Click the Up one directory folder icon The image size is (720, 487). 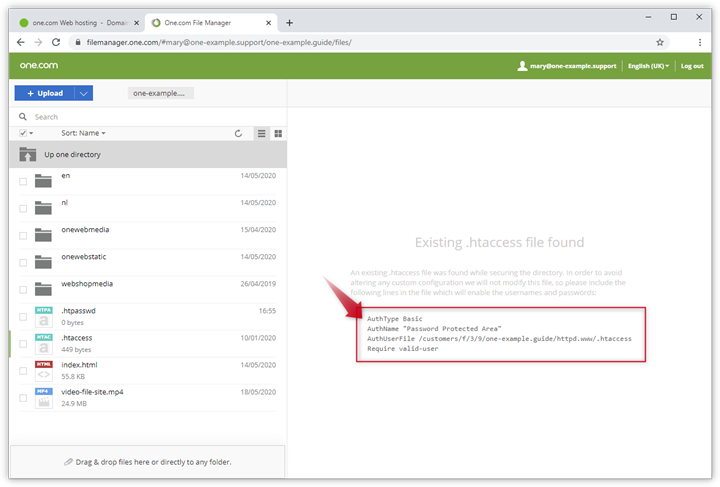[x=28, y=154]
